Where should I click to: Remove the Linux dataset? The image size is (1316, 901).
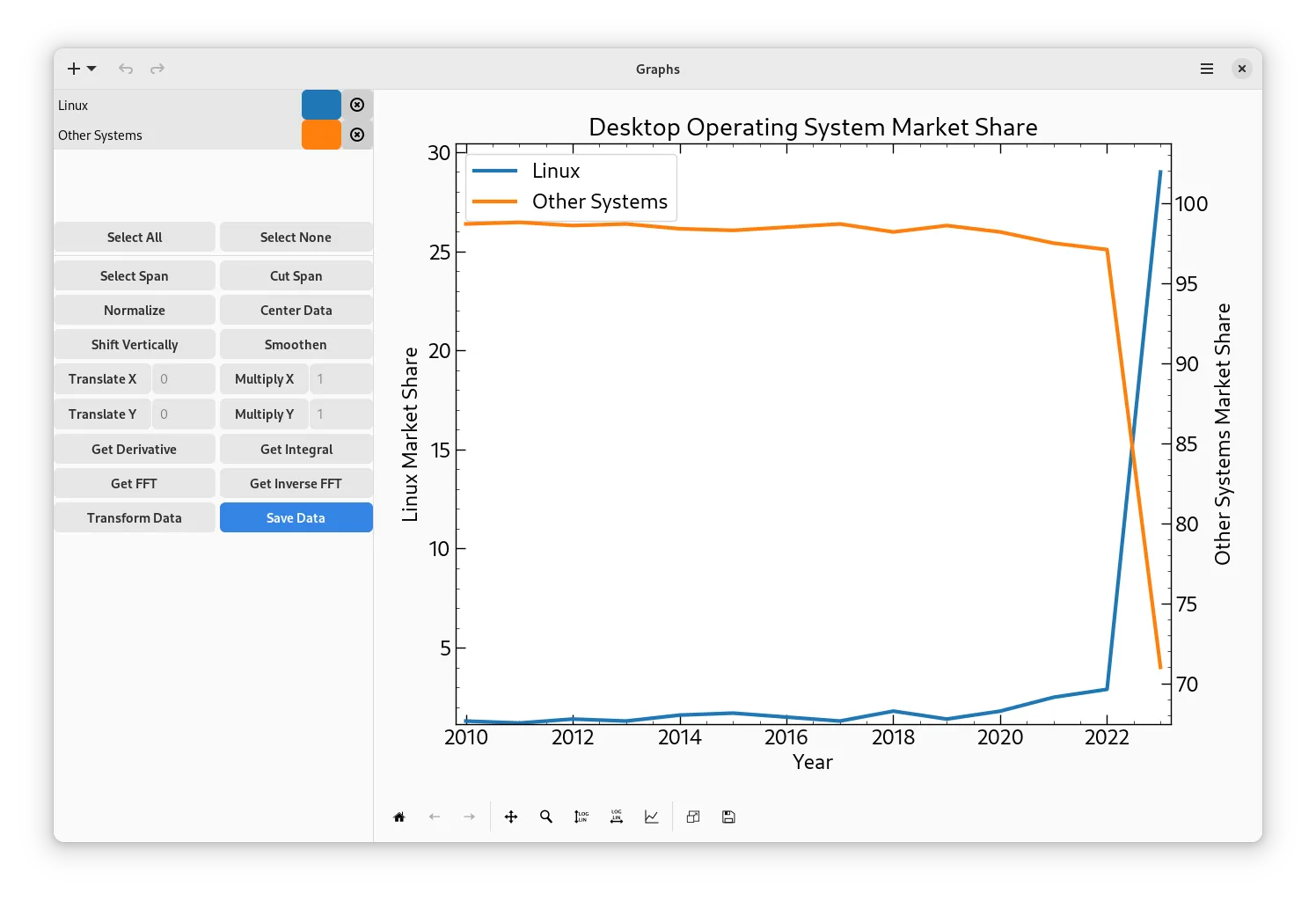[x=357, y=105]
